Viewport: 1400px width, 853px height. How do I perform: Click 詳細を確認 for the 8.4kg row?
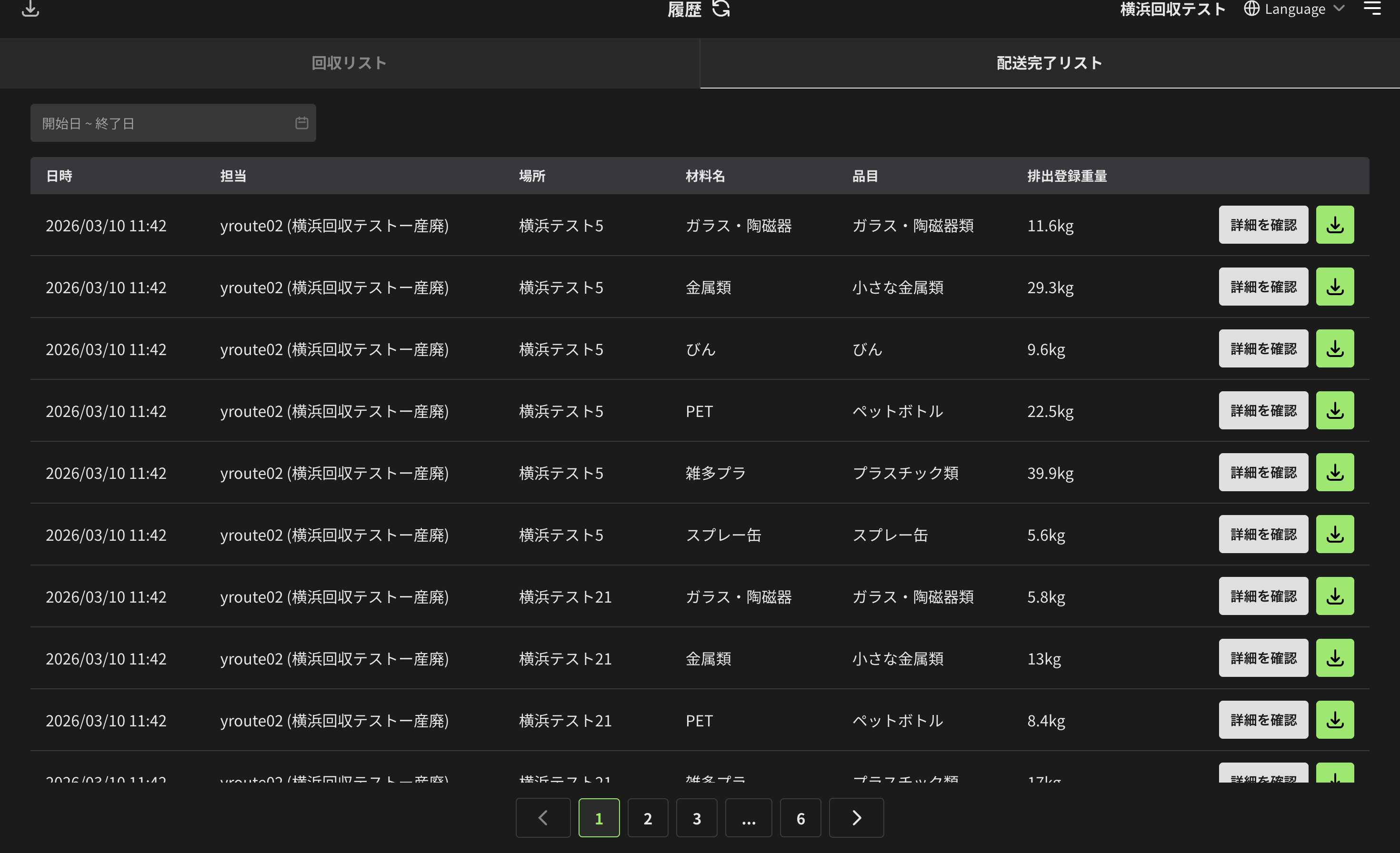click(x=1264, y=720)
